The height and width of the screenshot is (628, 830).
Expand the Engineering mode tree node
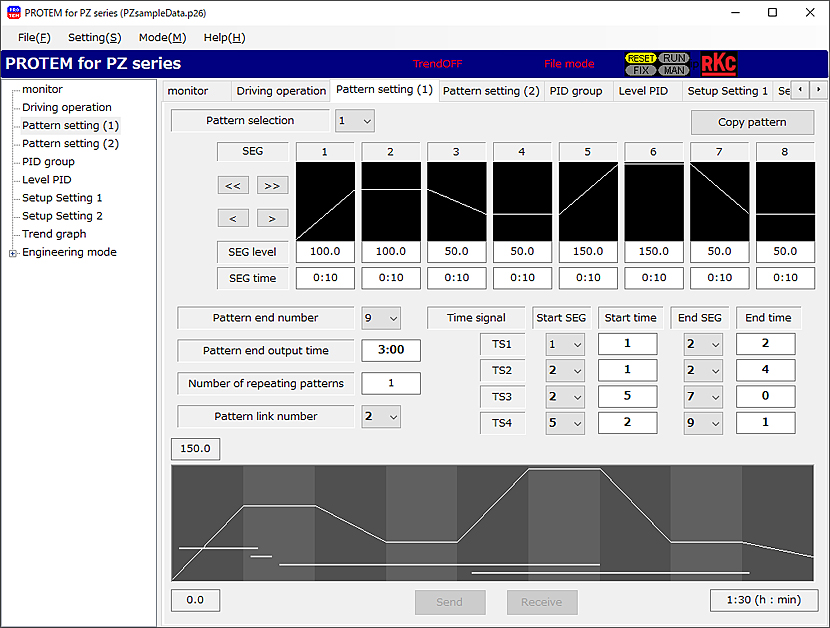click(x=13, y=253)
